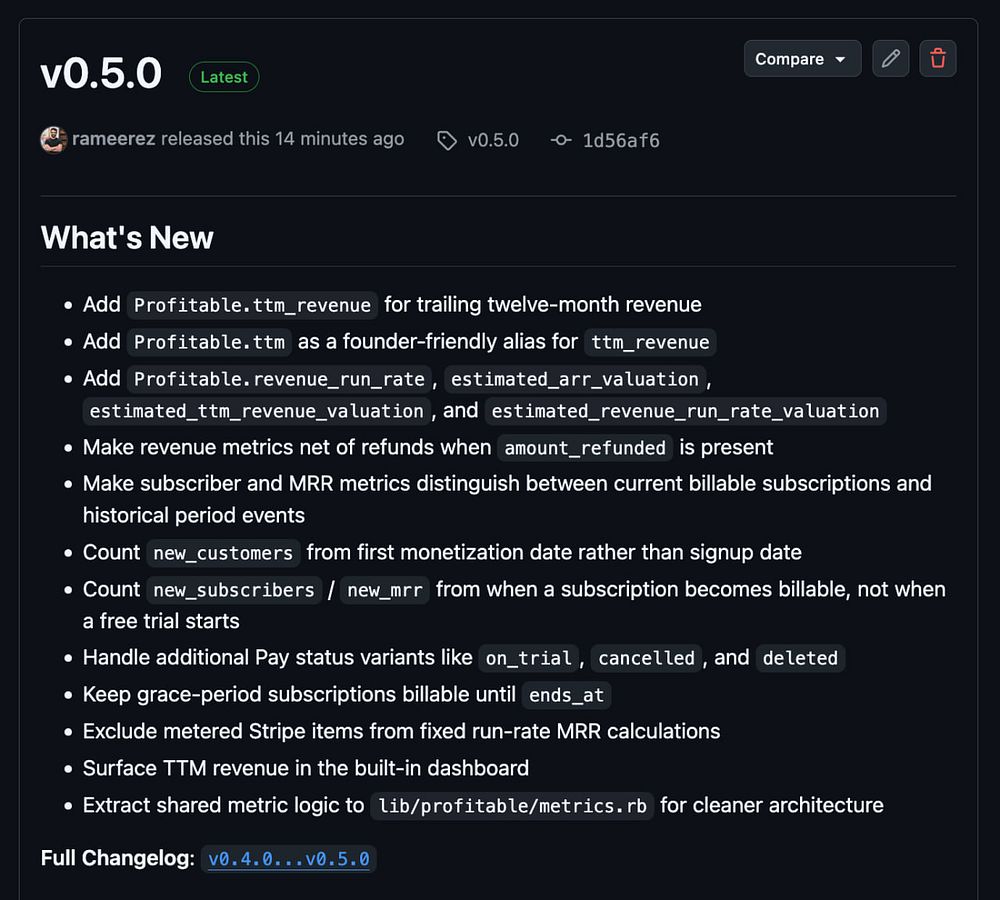
Task: Click the new_subscribers code label
Action: (x=234, y=590)
